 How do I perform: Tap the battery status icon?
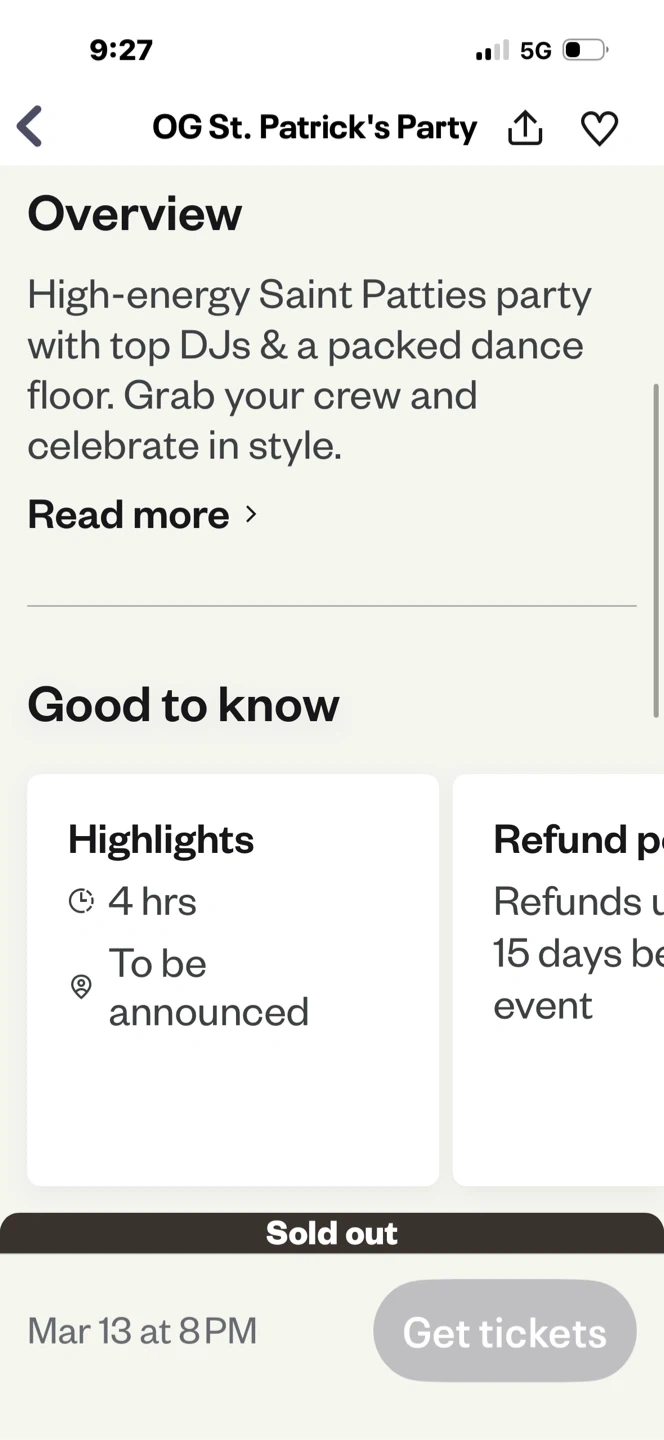point(585,50)
